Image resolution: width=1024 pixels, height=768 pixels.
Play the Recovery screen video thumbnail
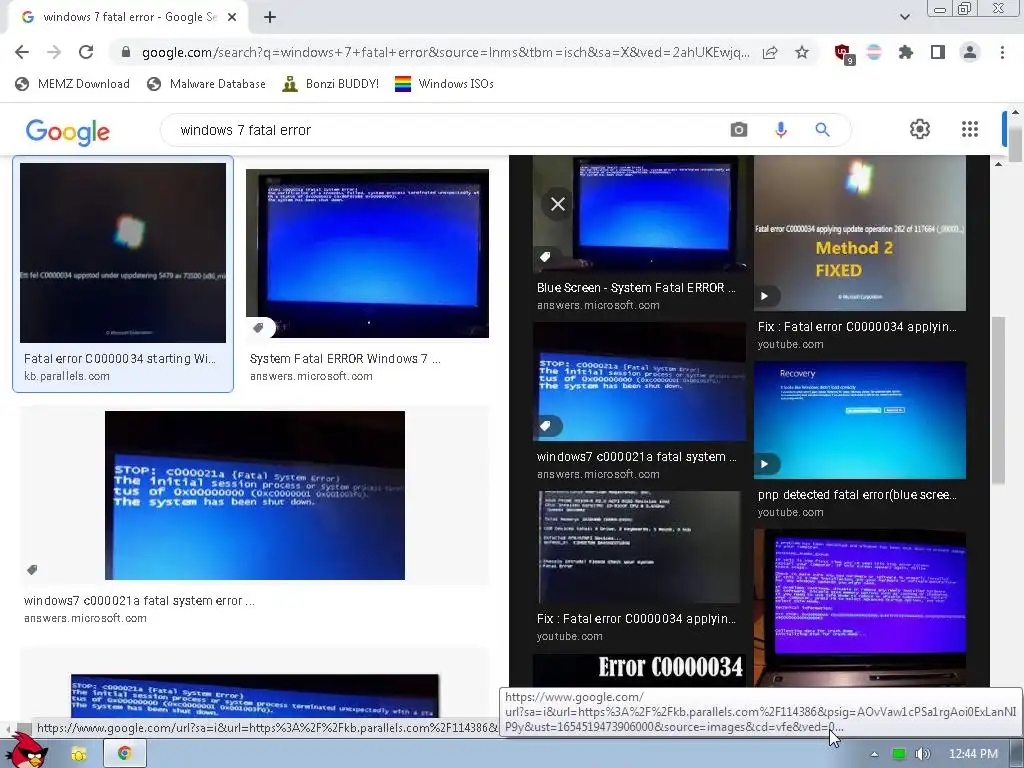pos(859,420)
